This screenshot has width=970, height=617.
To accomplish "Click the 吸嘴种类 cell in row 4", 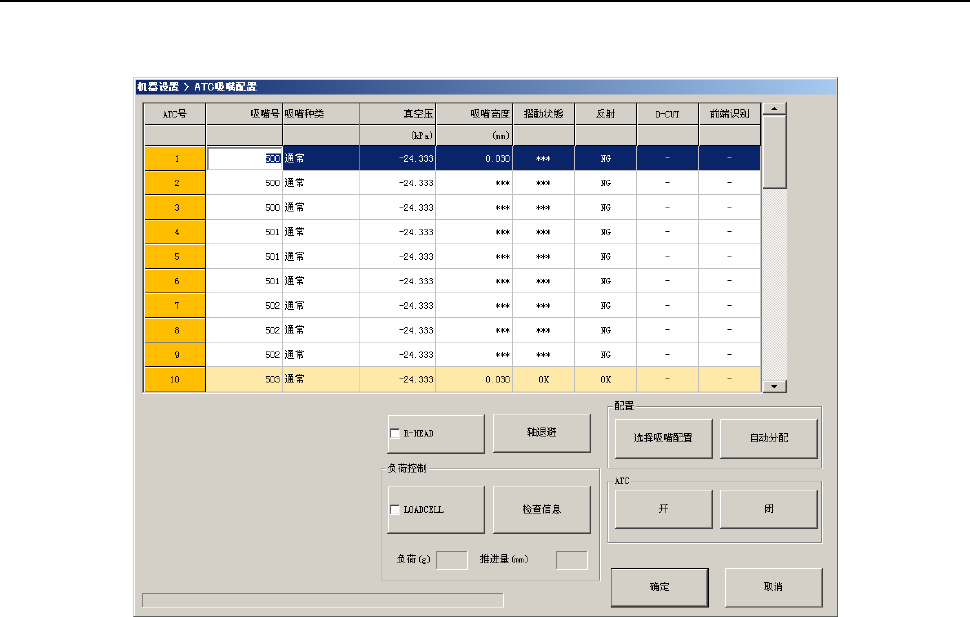I will [320, 232].
